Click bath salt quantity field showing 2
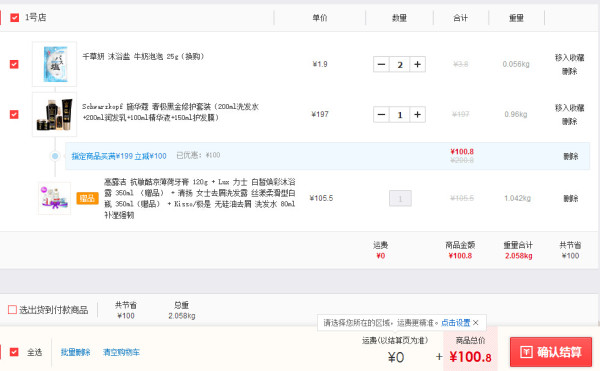600x371 pixels. point(399,64)
